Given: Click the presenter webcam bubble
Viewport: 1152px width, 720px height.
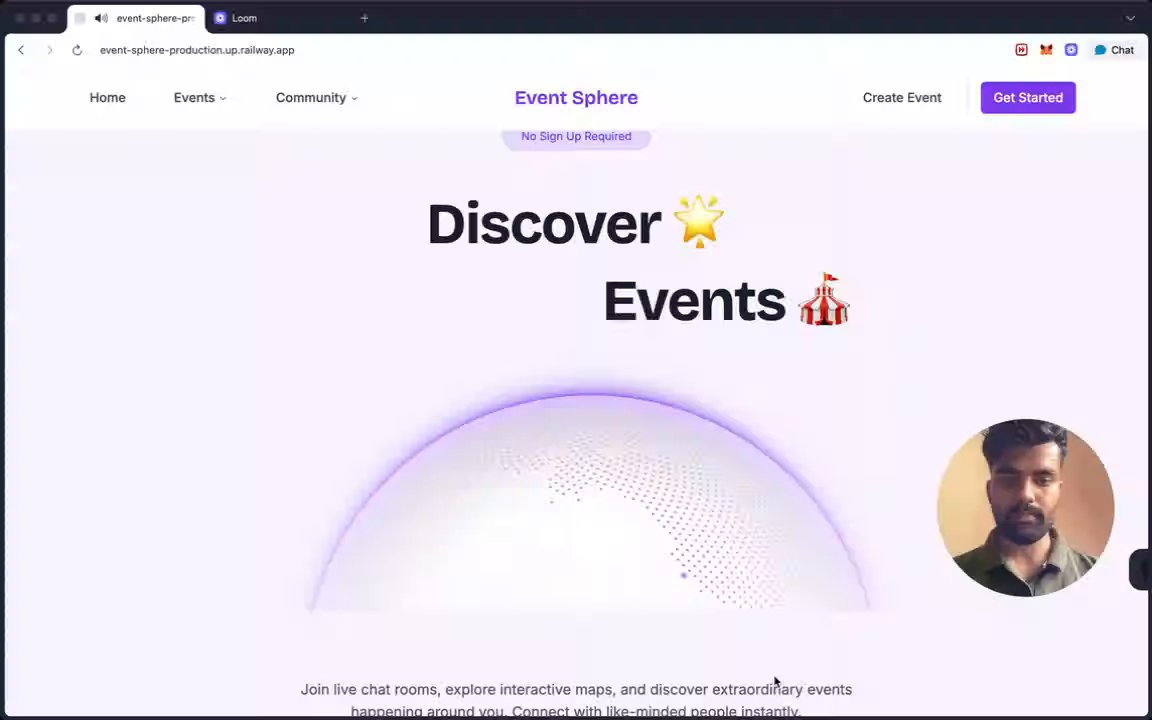Looking at the screenshot, I should tap(1026, 508).
